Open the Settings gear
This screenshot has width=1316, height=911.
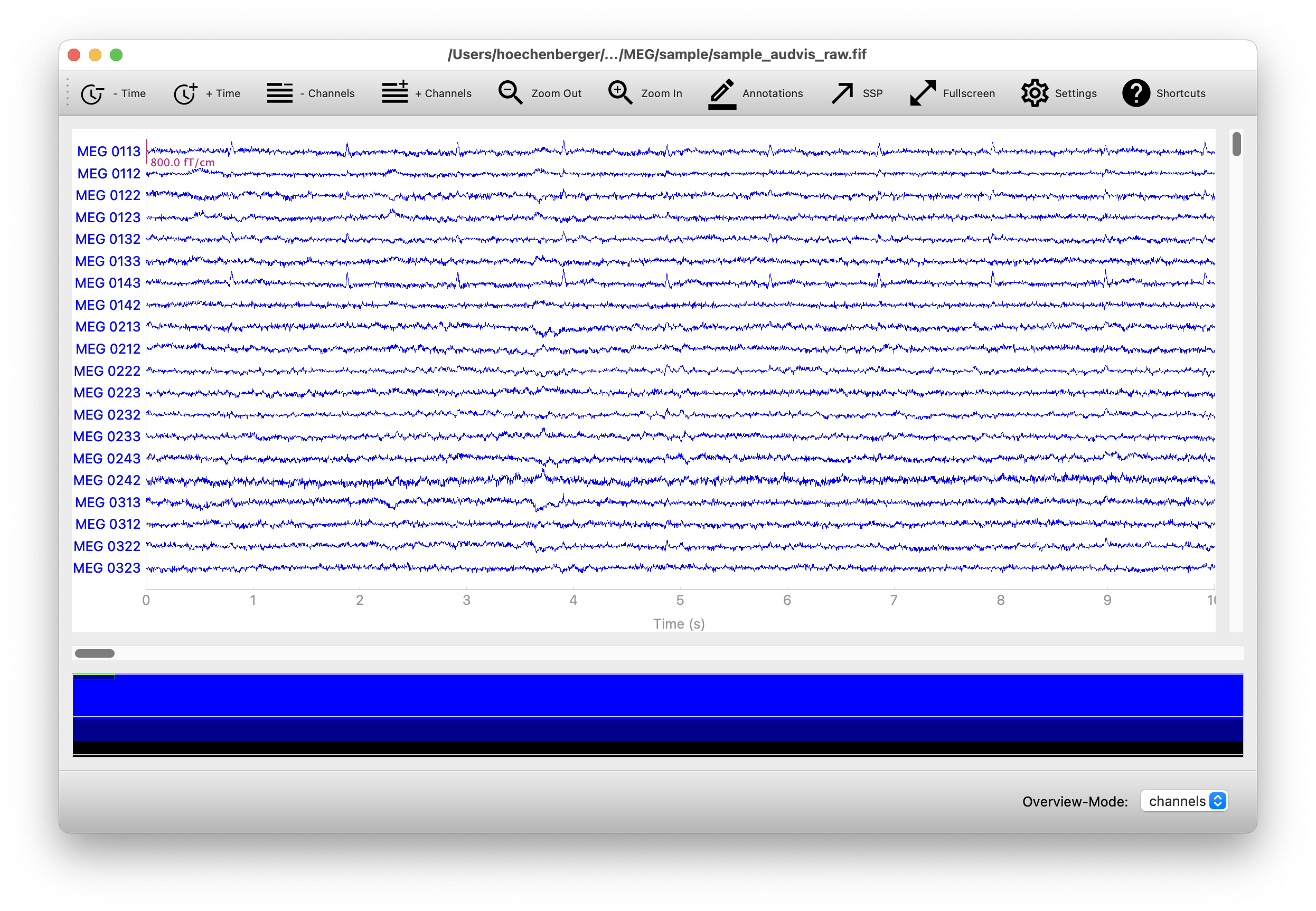pyautogui.click(x=1035, y=93)
